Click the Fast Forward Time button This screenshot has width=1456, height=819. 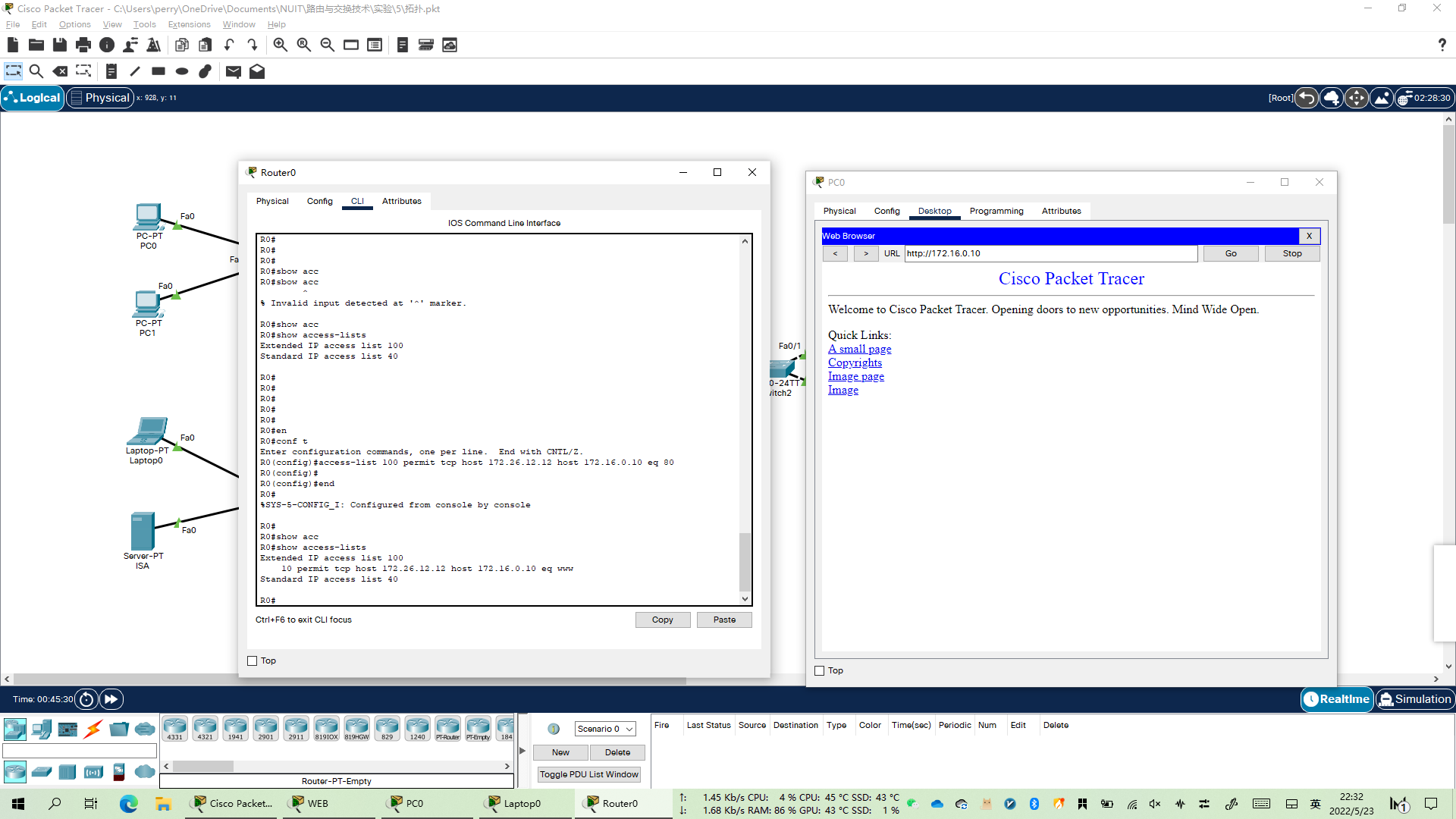coord(111,699)
